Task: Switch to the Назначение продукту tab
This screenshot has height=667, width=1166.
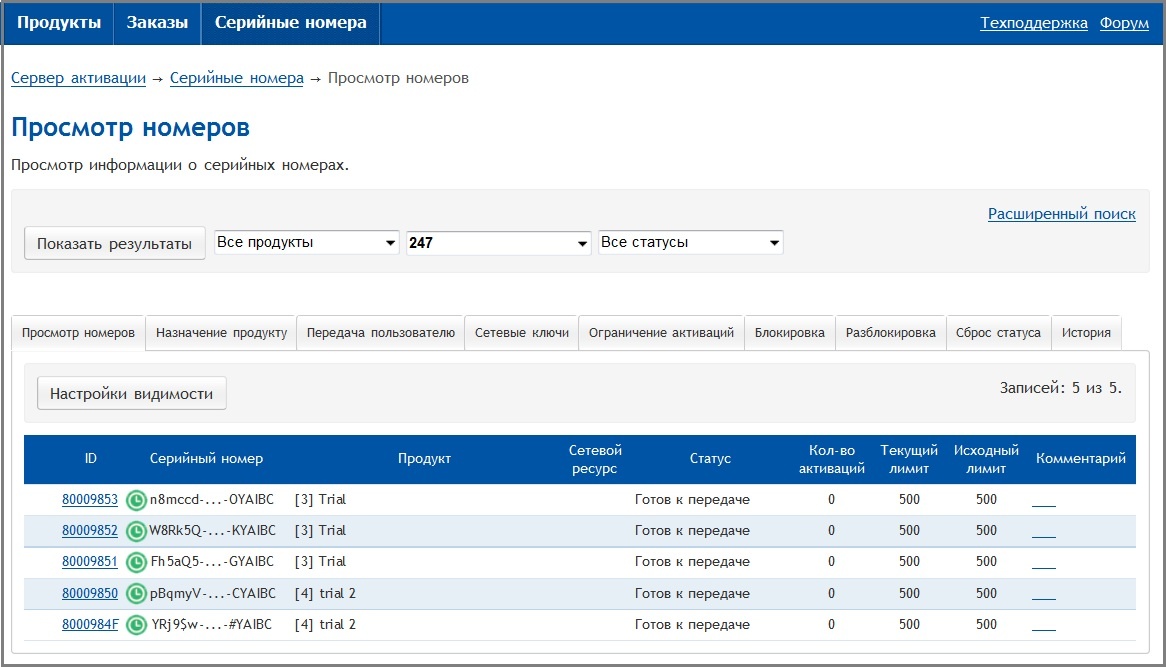Action: click(x=221, y=333)
